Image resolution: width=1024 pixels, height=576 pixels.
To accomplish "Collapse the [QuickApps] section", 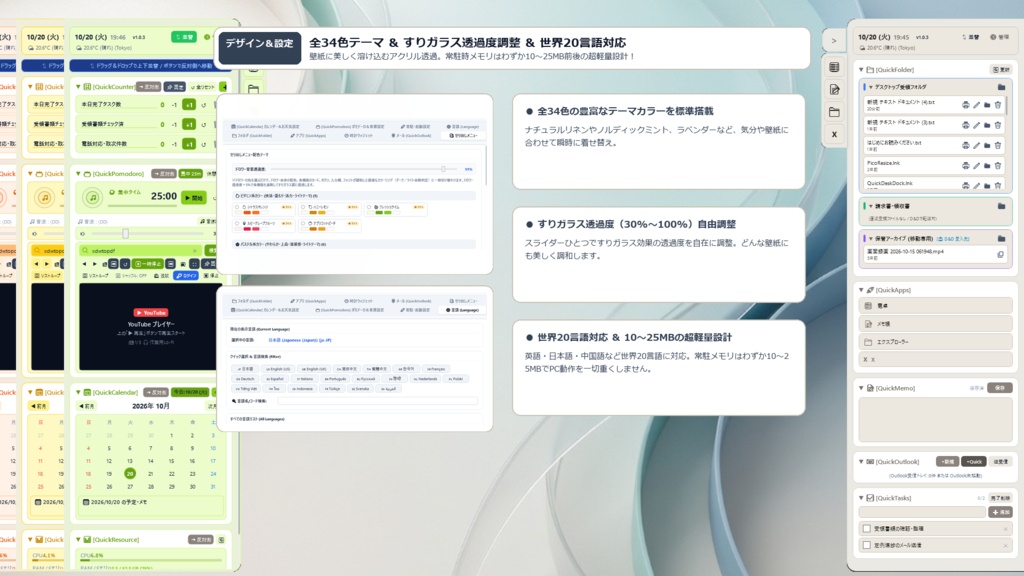I will pos(861,289).
